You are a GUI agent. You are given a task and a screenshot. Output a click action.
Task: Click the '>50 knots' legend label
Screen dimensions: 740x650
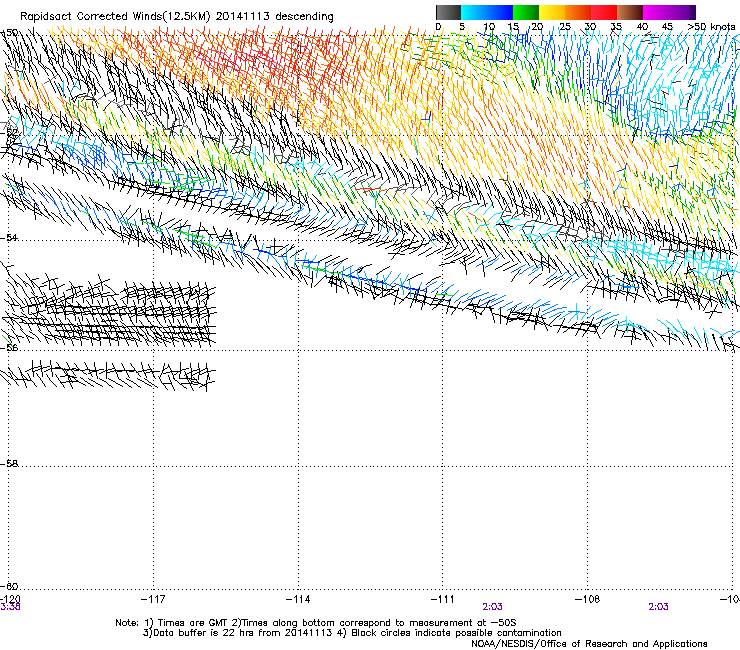[x=711, y=27]
